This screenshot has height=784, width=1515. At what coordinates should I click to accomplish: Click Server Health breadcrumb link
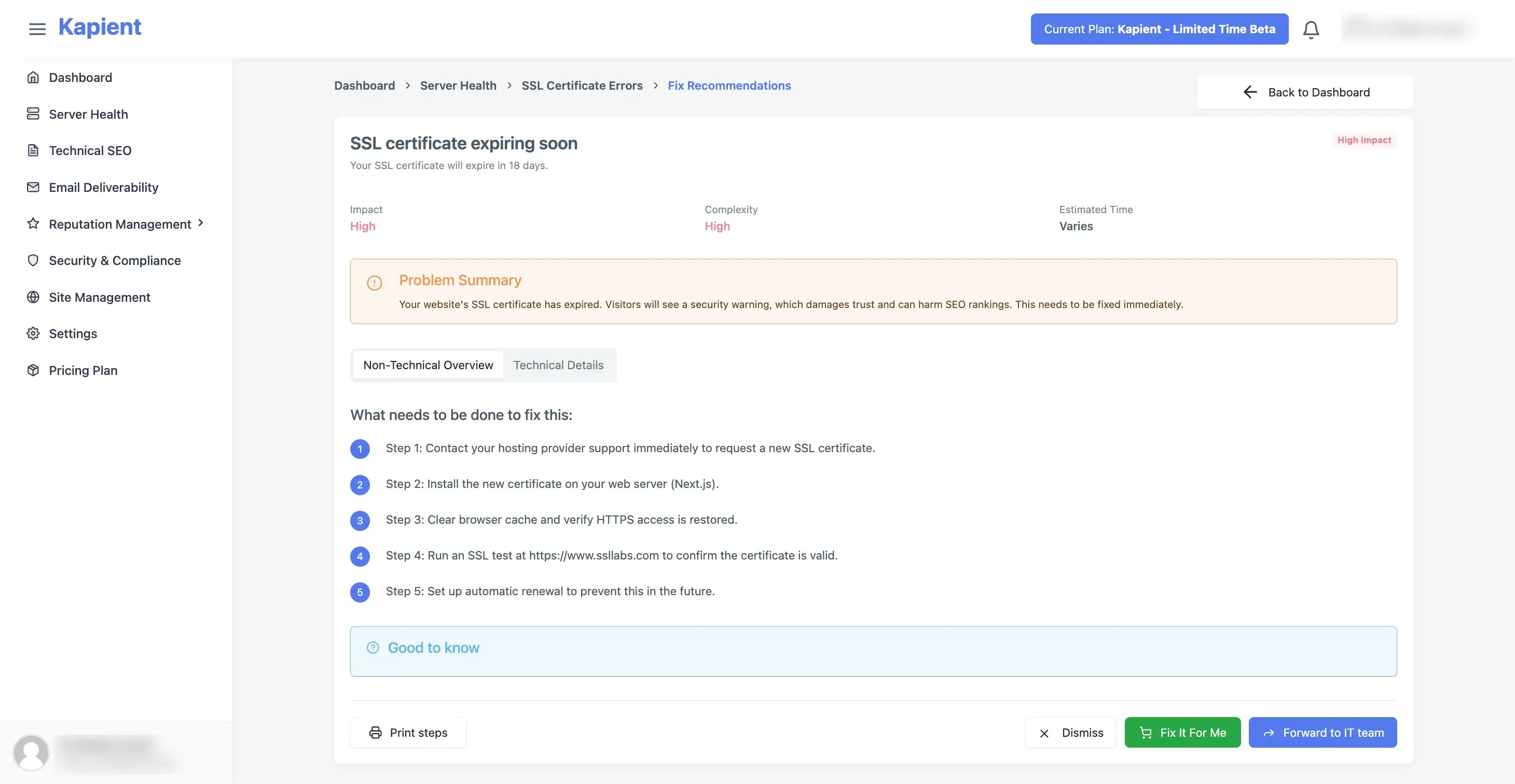click(458, 85)
